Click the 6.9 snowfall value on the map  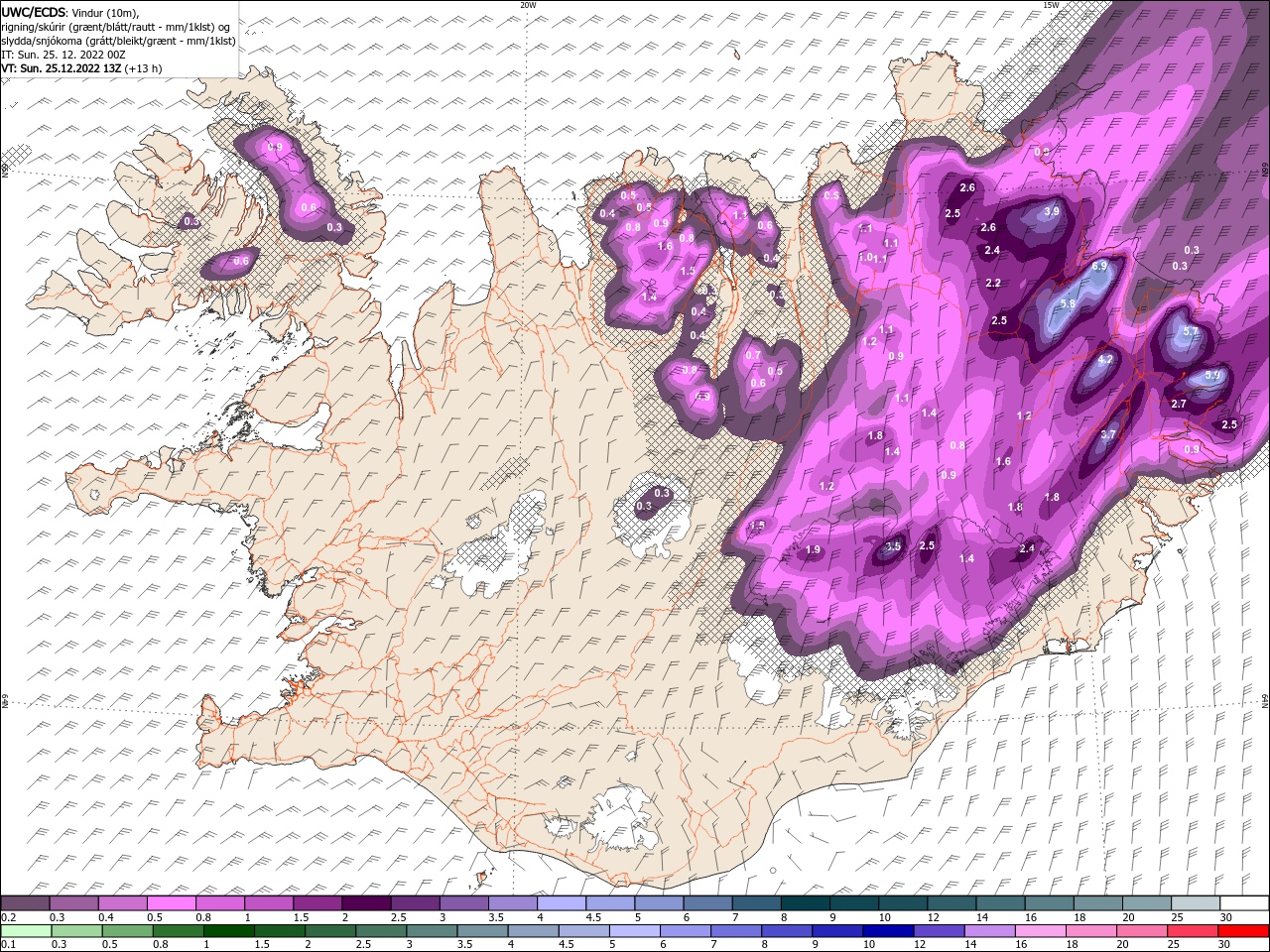[x=1098, y=267]
